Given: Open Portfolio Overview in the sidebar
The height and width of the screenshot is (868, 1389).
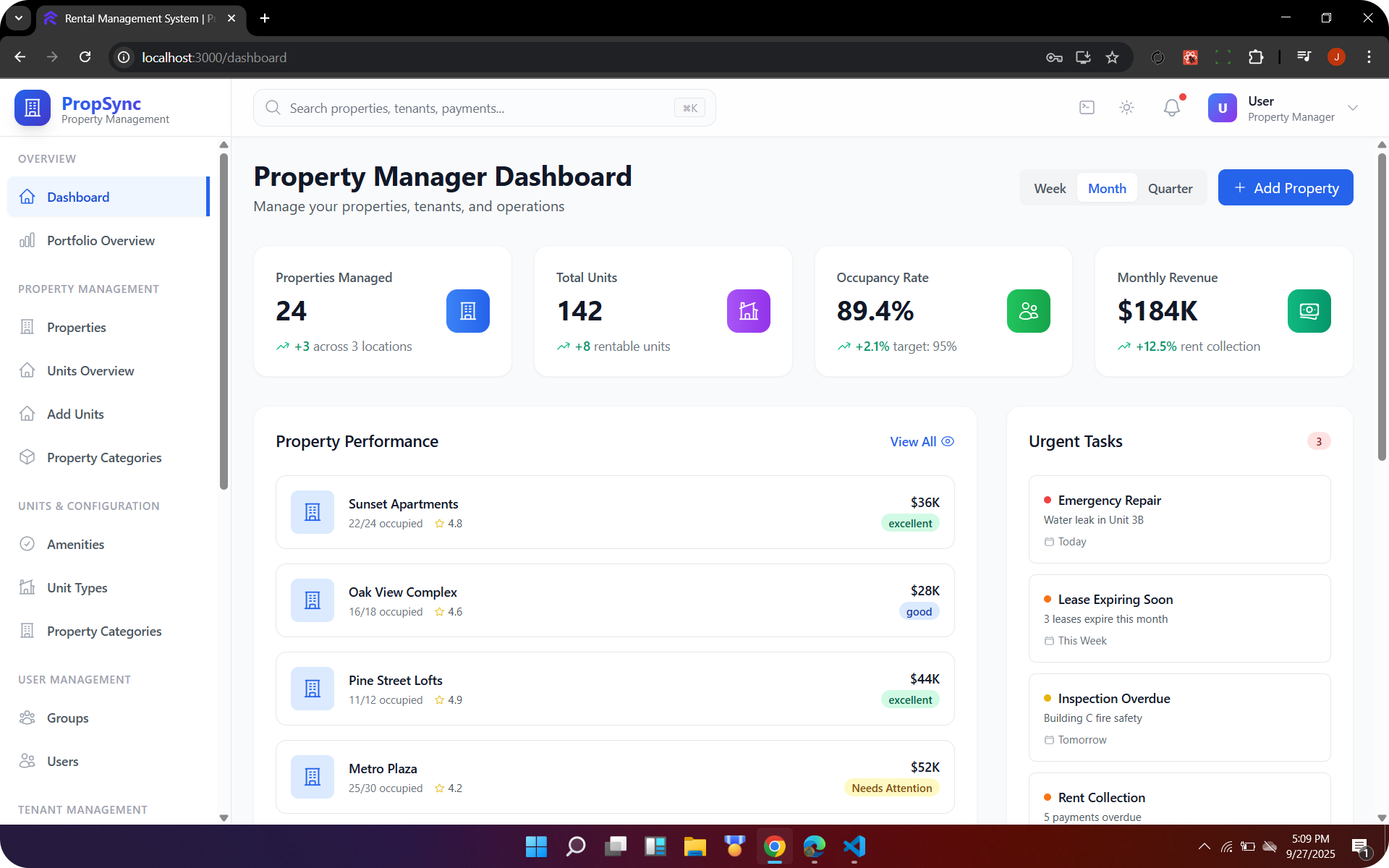Looking at the screenshot, I should 109,240.
